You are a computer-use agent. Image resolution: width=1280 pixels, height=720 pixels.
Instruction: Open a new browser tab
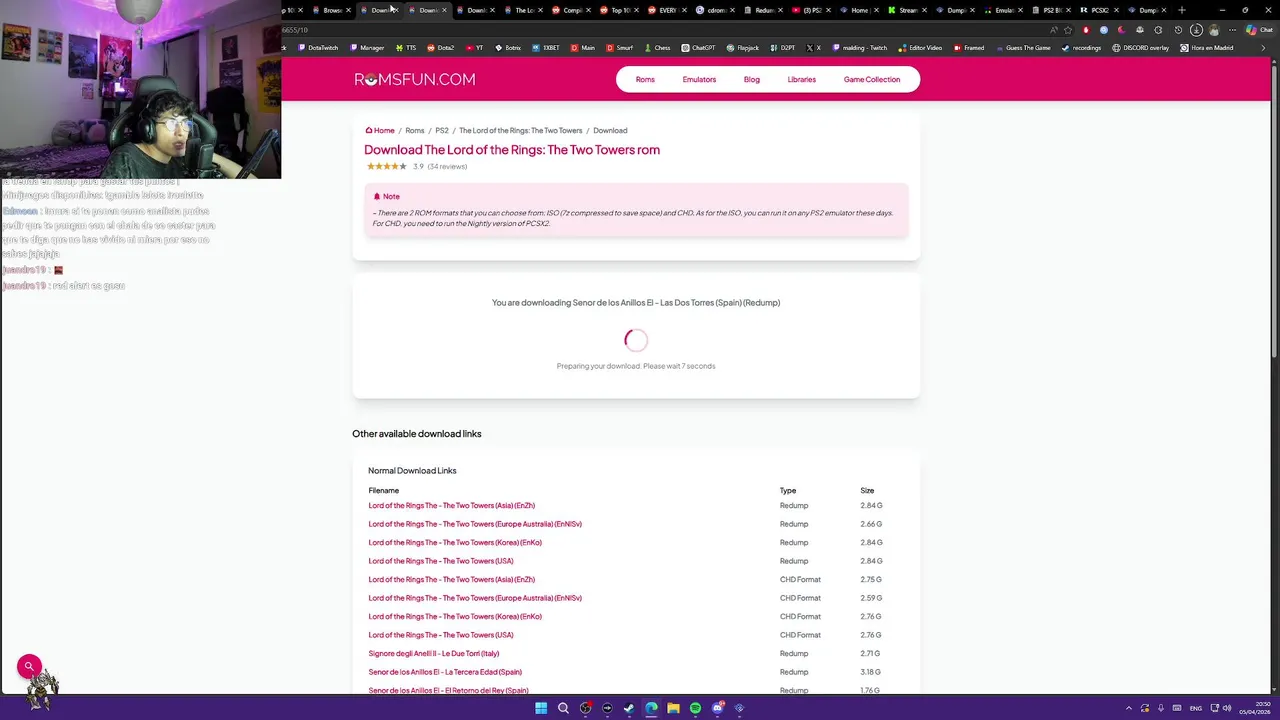coord(1182,10)
